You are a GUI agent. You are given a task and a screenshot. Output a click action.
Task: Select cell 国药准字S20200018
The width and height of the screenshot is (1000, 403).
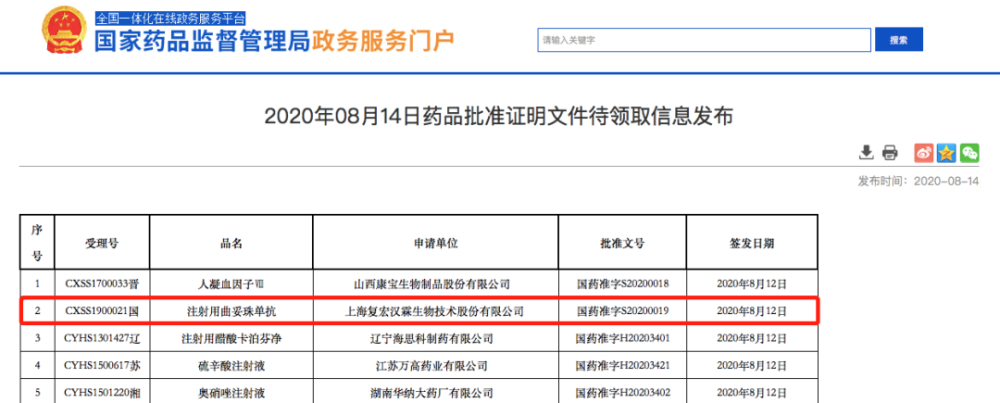point(622,284)
